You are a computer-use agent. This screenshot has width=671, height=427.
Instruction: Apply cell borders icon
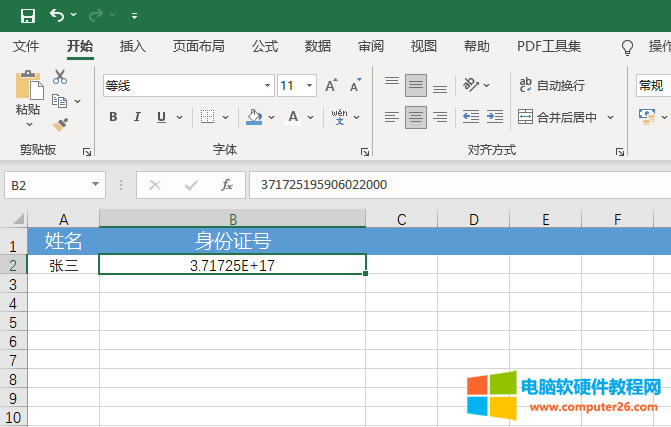click(x=208, y=117)
